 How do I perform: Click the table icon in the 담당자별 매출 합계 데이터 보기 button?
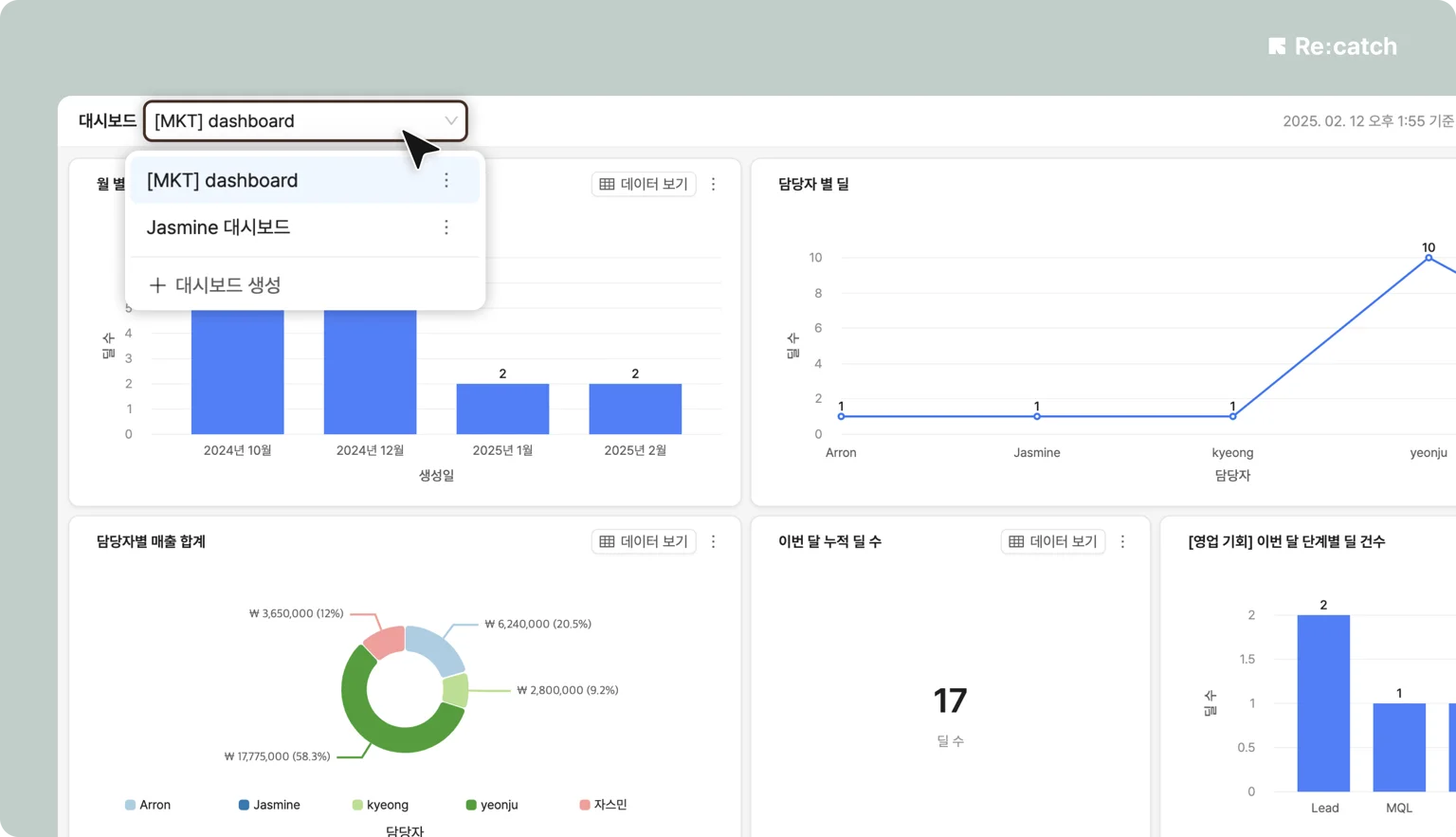point(607,541)
